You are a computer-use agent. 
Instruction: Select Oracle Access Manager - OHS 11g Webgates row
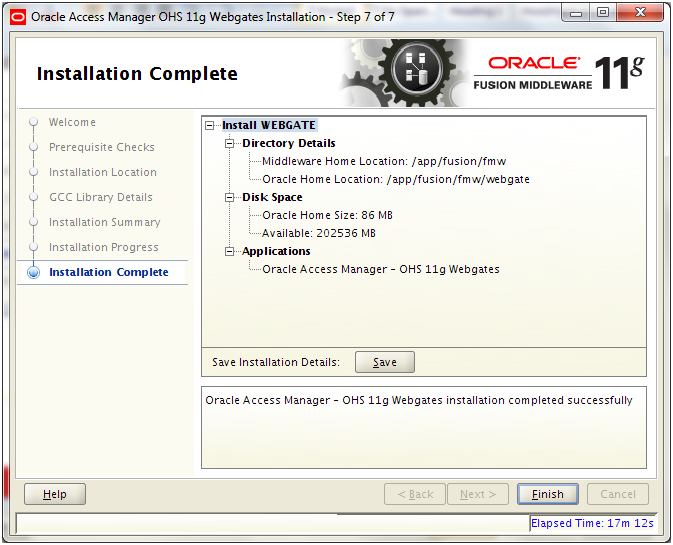coord(381,269)
